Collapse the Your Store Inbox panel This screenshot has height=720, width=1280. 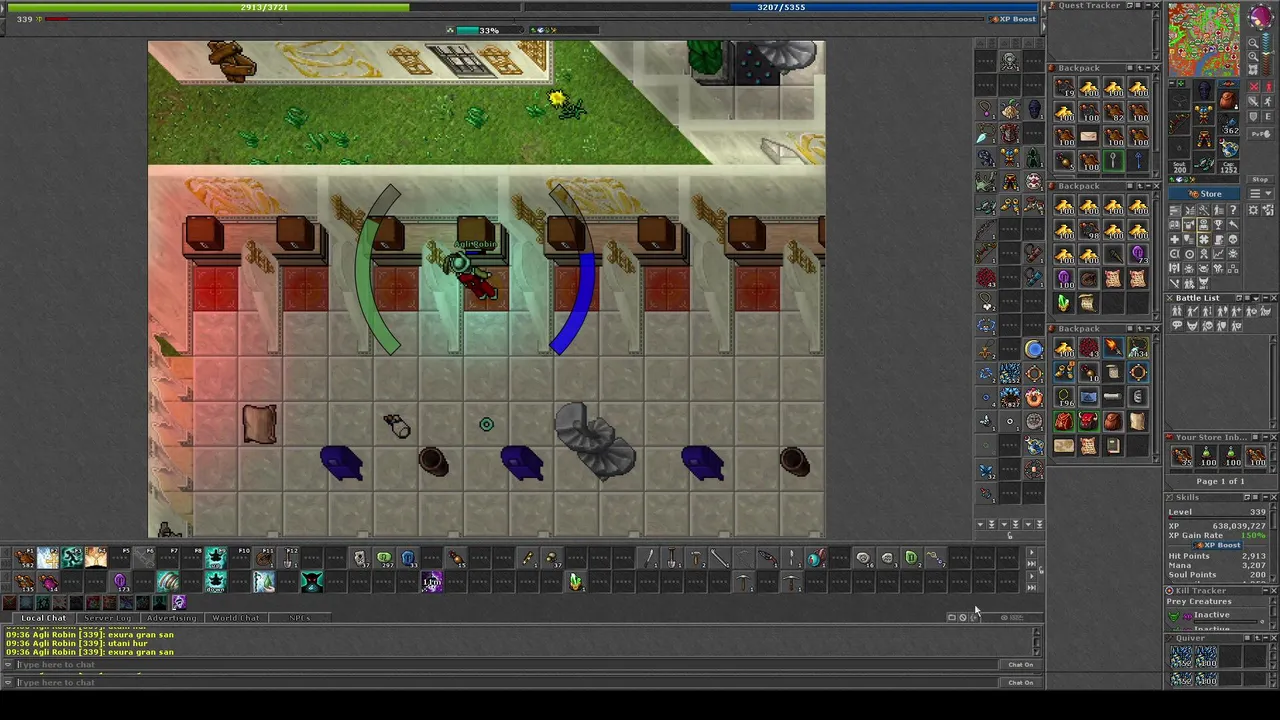(1265, 437)
